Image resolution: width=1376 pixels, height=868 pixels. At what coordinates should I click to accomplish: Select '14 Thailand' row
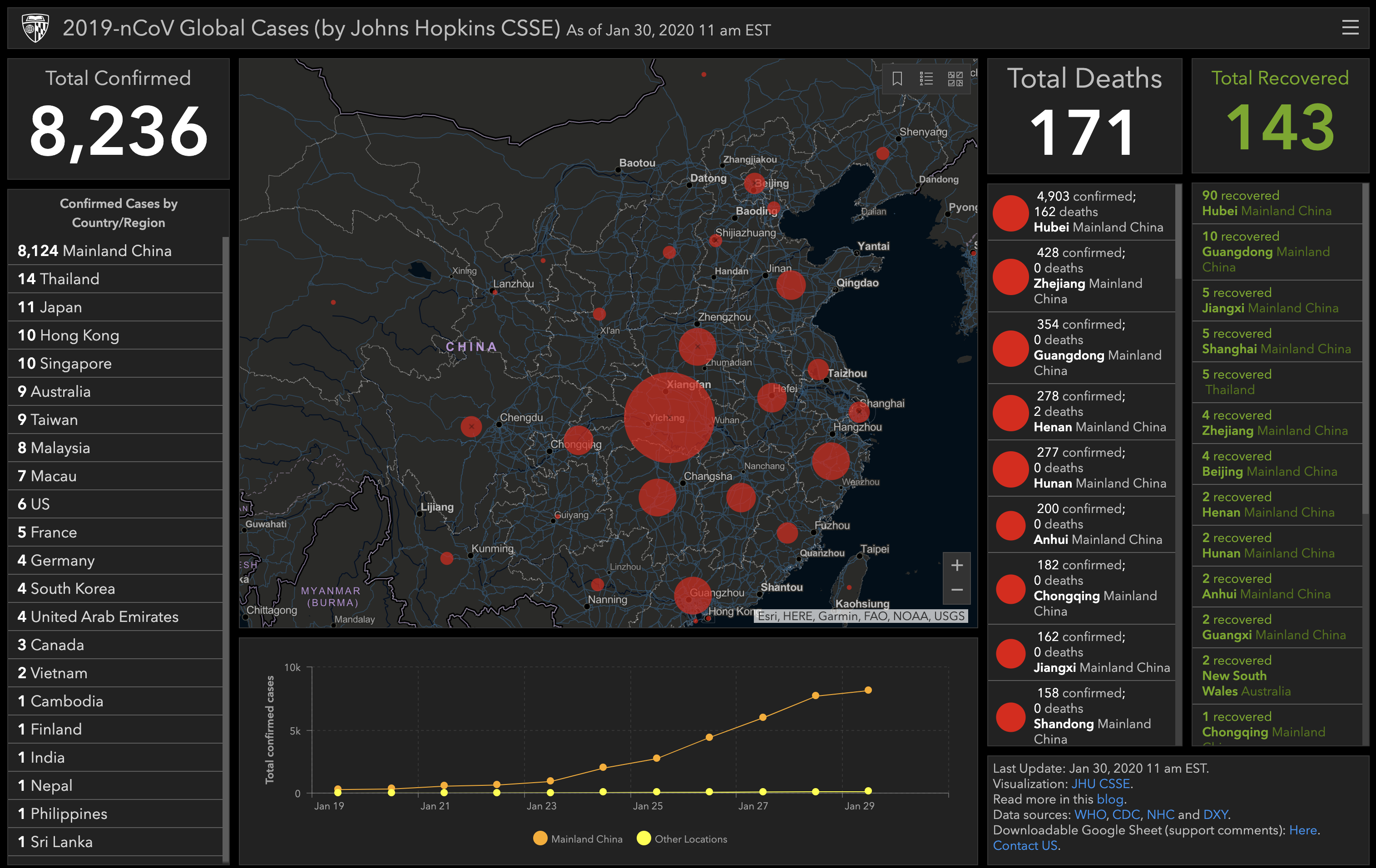[115, 279]
